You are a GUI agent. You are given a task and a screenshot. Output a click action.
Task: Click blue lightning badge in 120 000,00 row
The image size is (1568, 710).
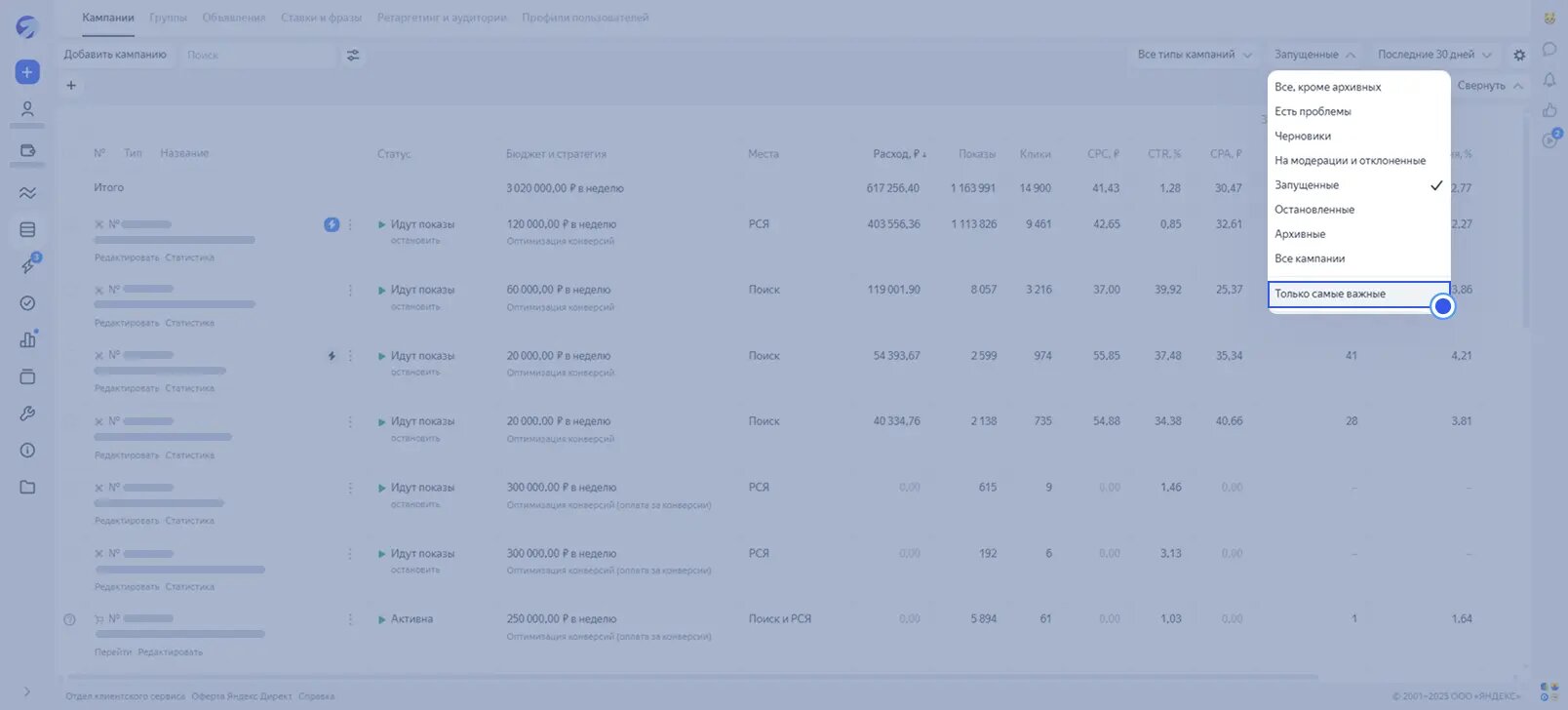pos(332,224)
